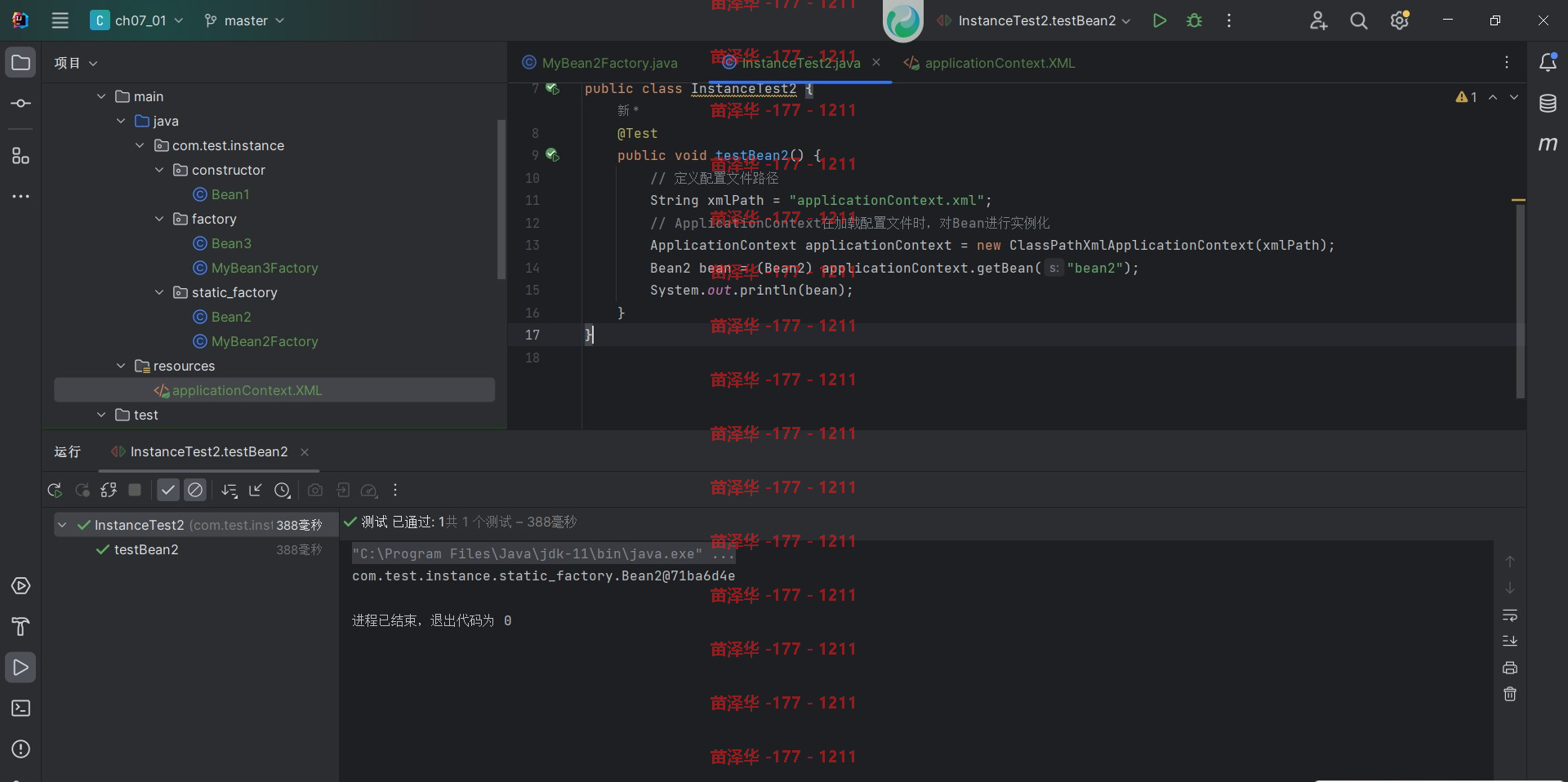
Task: Open the Structure tool window
Action: point(21,155)
